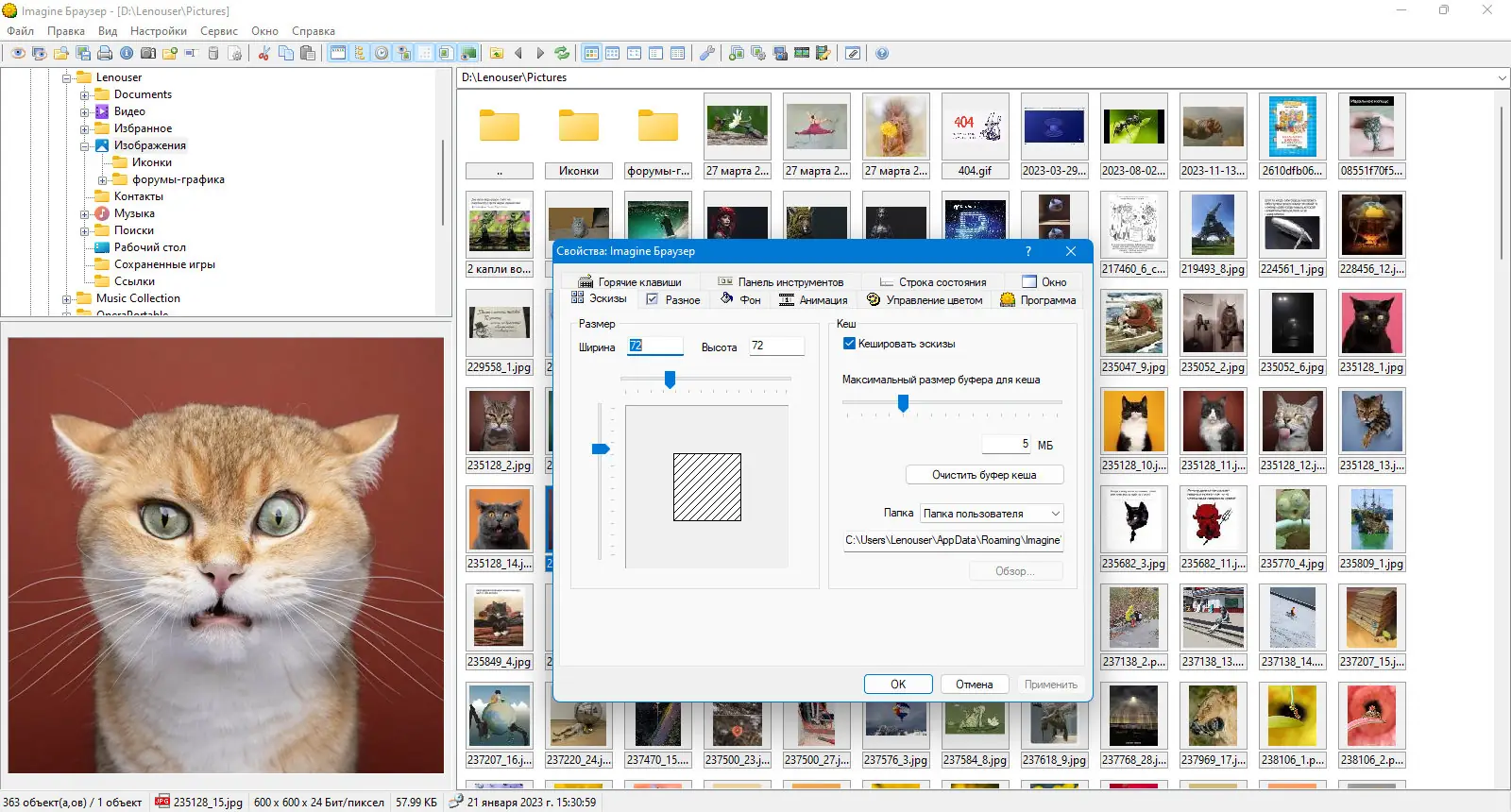Click the add-images batch toolbar icon
The image size is (1511, 812).
[737, 54]
